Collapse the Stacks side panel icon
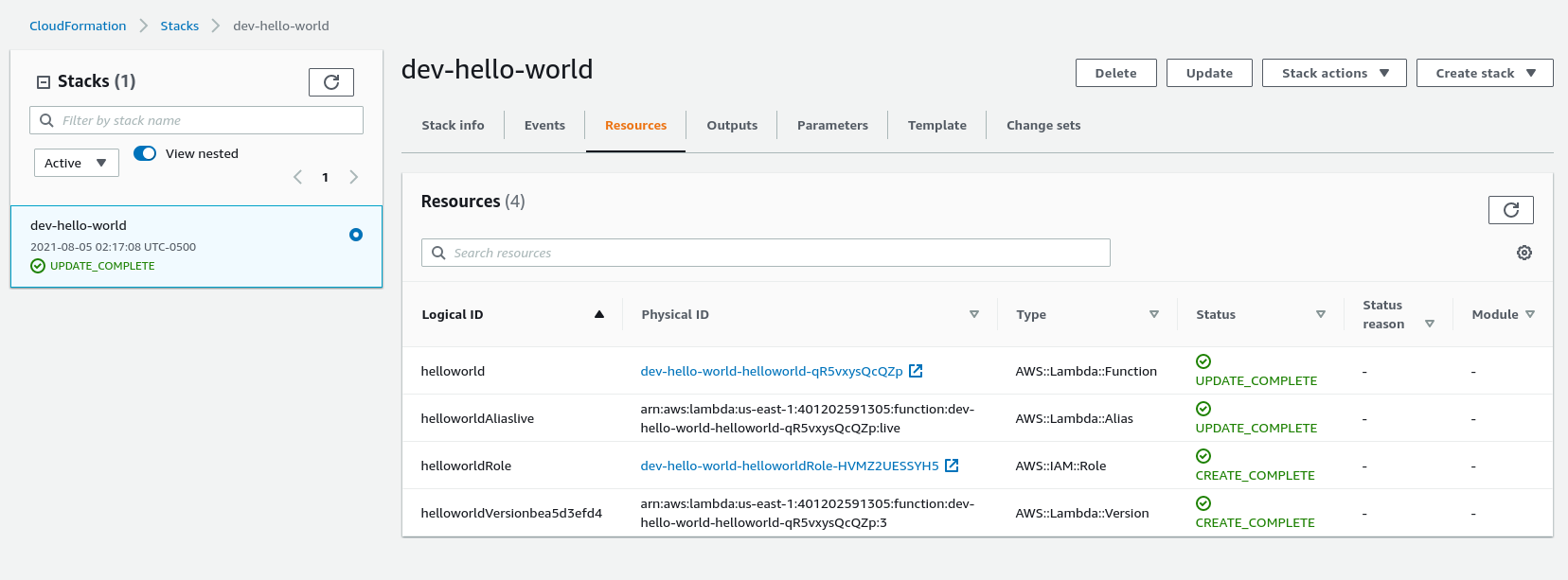1568x580 pixels. (44, 82)
